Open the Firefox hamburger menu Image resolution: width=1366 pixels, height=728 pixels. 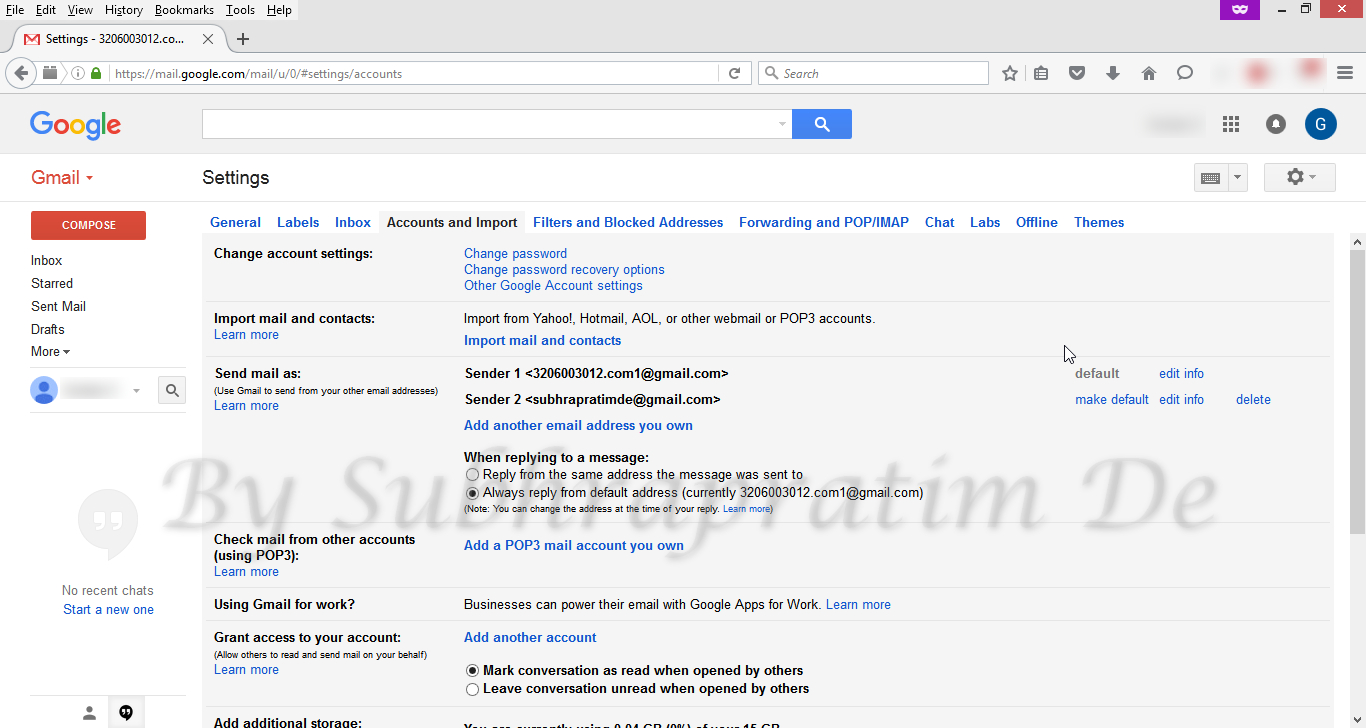pos(1345,72)
